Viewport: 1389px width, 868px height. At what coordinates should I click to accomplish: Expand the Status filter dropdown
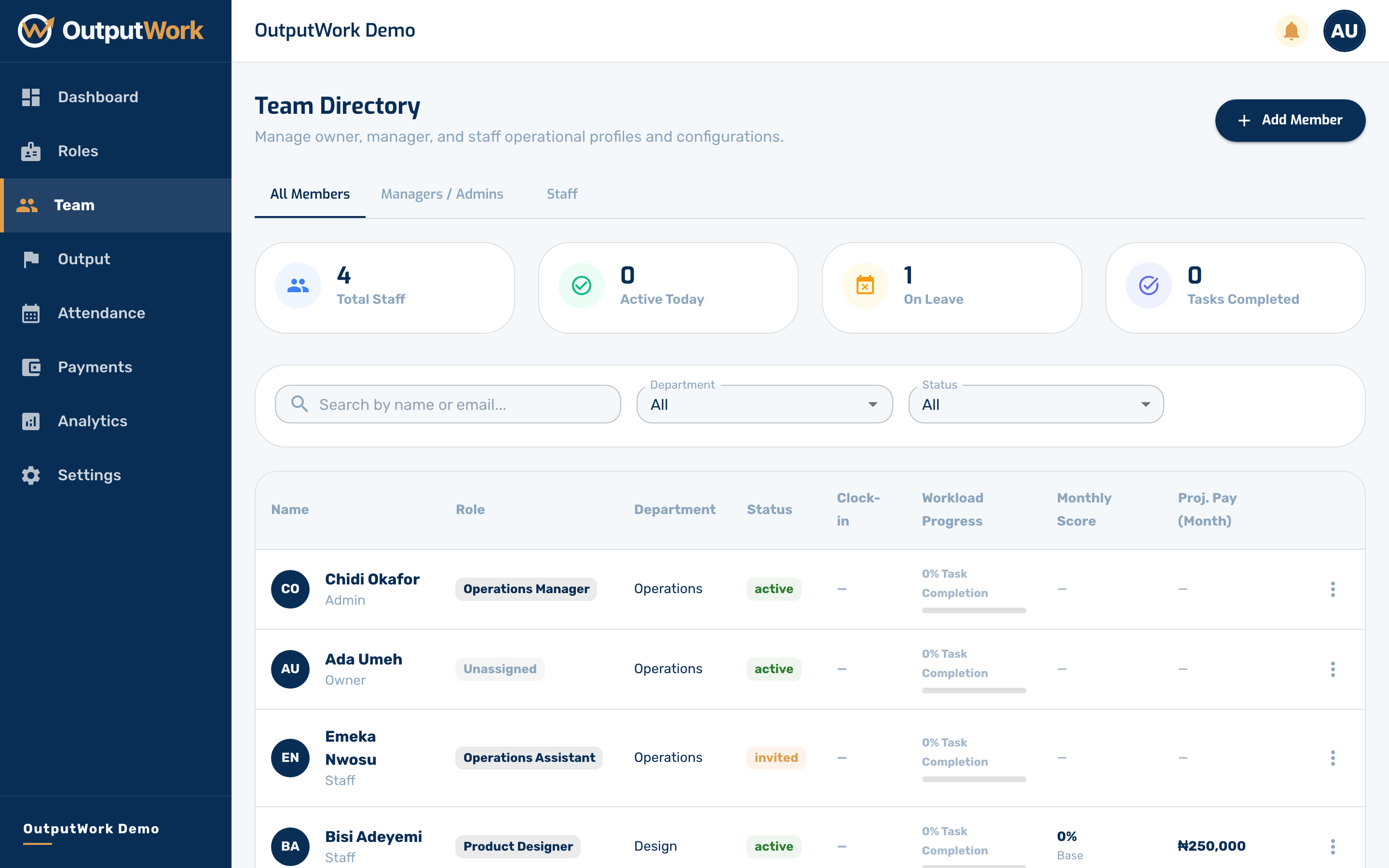[x=1036, y=404]
